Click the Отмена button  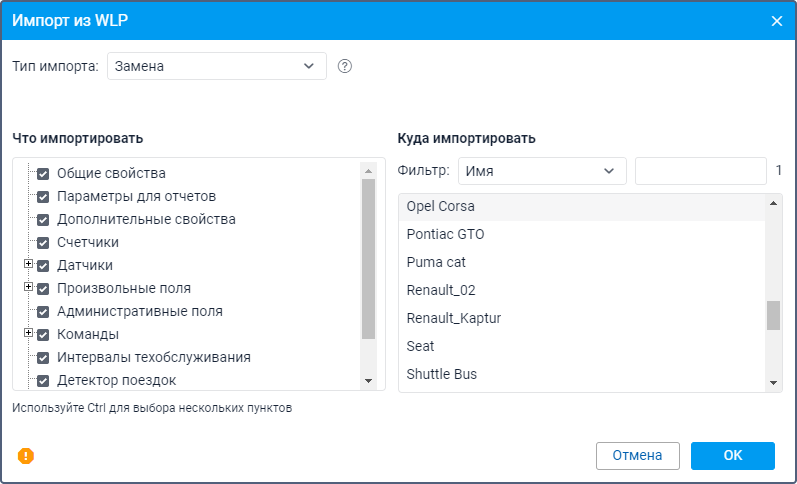637,456
